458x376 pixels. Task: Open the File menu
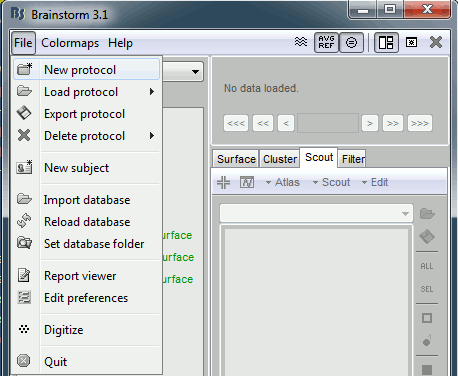(23, 43)
